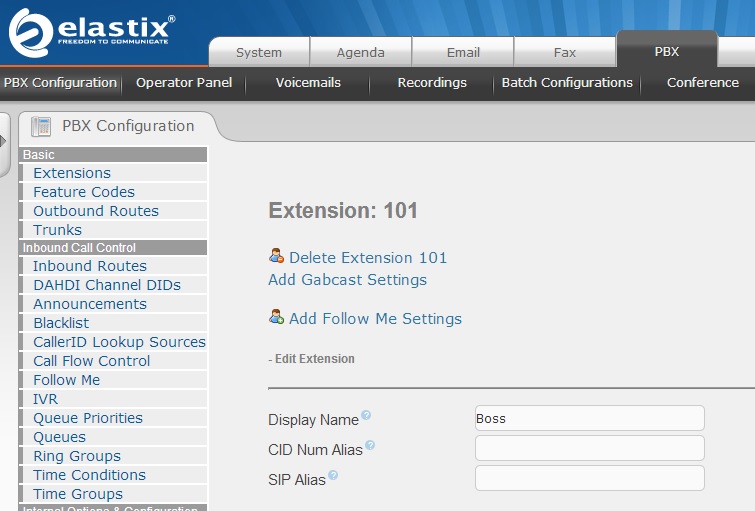This screenshot has width=755, height=511.
Task: Click Add Gabcast Settings link
Action: (x=347, y=280)
